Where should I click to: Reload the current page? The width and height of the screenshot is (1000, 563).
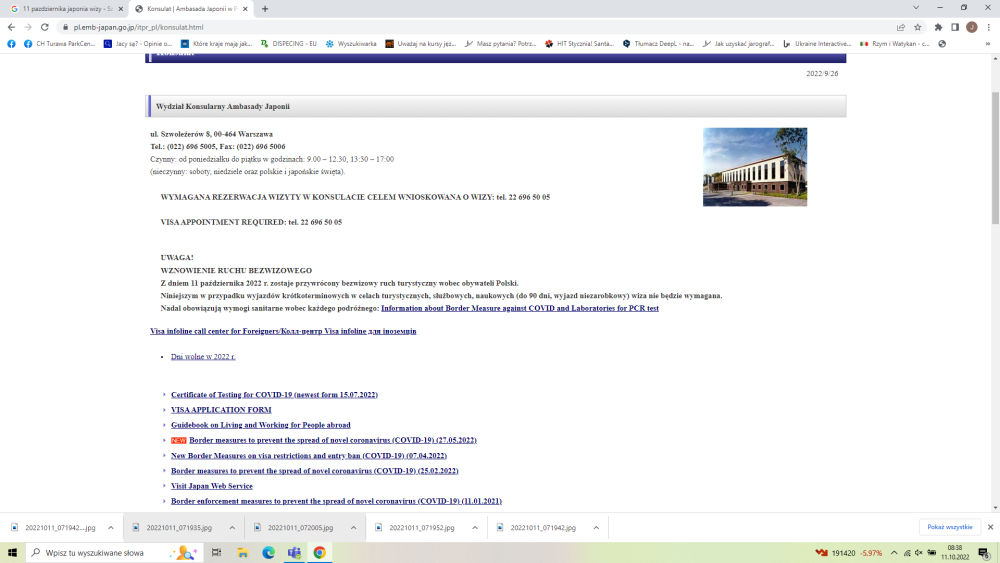click(44, 27)
